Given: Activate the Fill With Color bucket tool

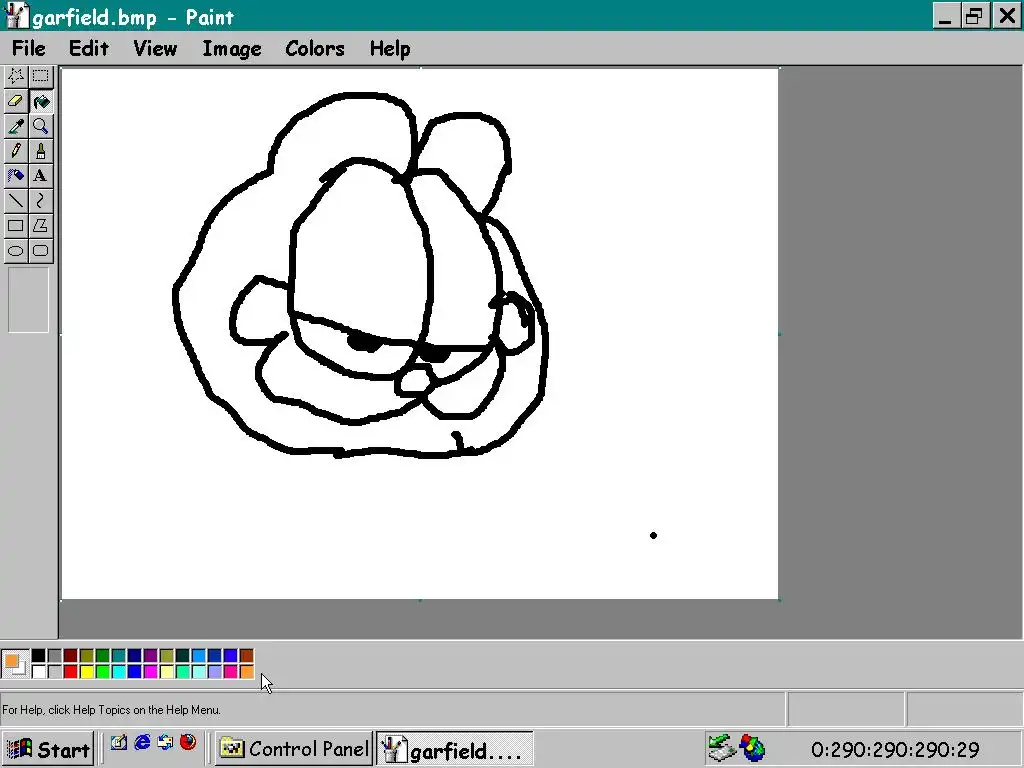Looking at the screenshot, I should pyautogui.click(x=40, y=101).
